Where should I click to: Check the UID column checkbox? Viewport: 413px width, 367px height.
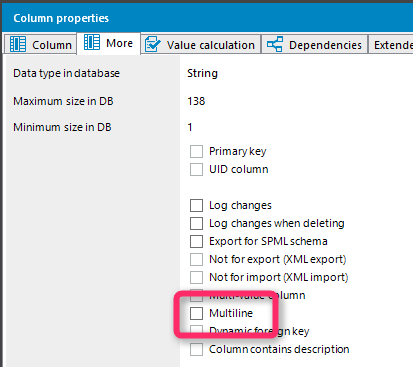[196, 169]
